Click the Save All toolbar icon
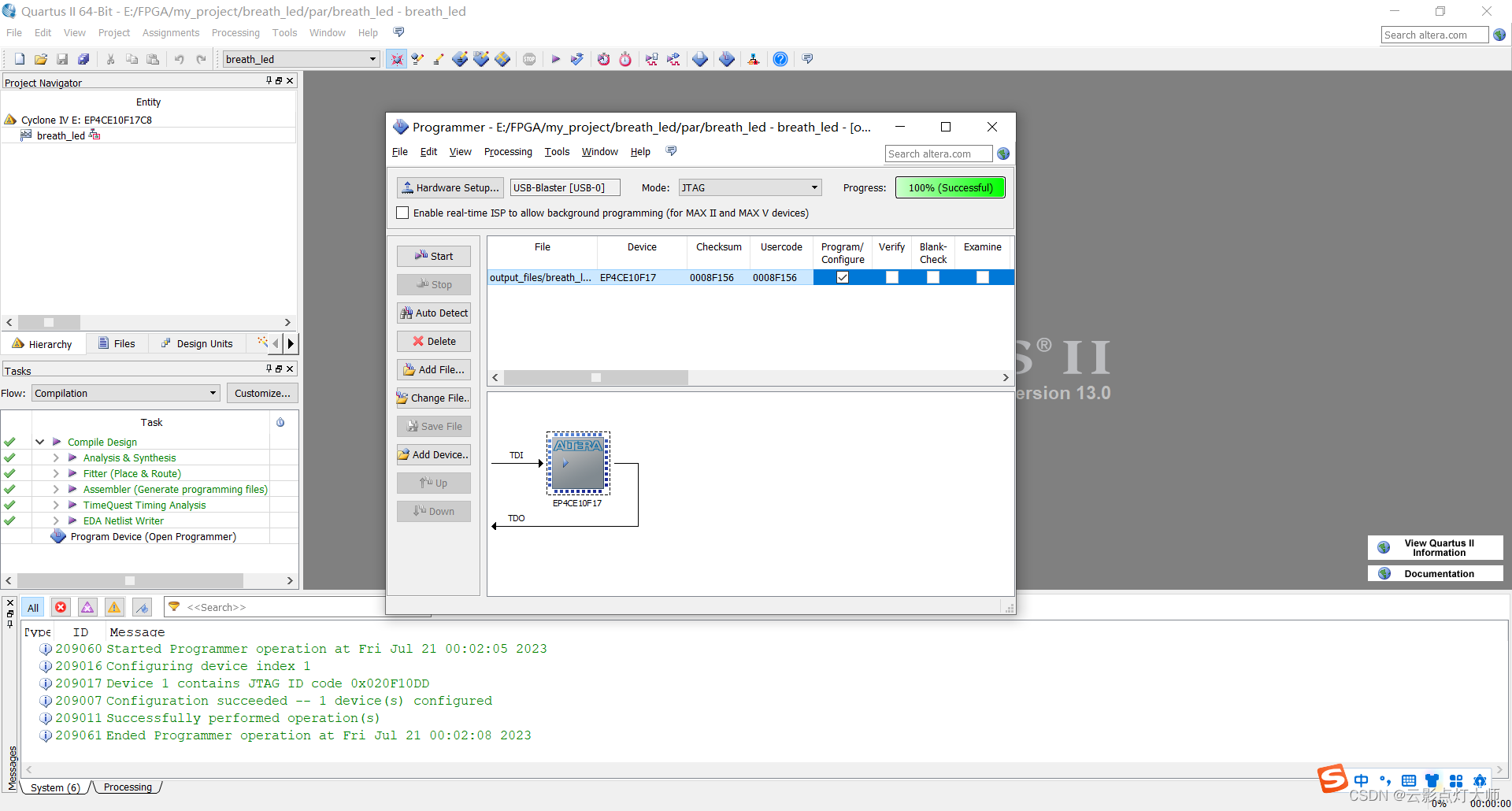This screenshot has height=811, width=1512. coord(83,59)
